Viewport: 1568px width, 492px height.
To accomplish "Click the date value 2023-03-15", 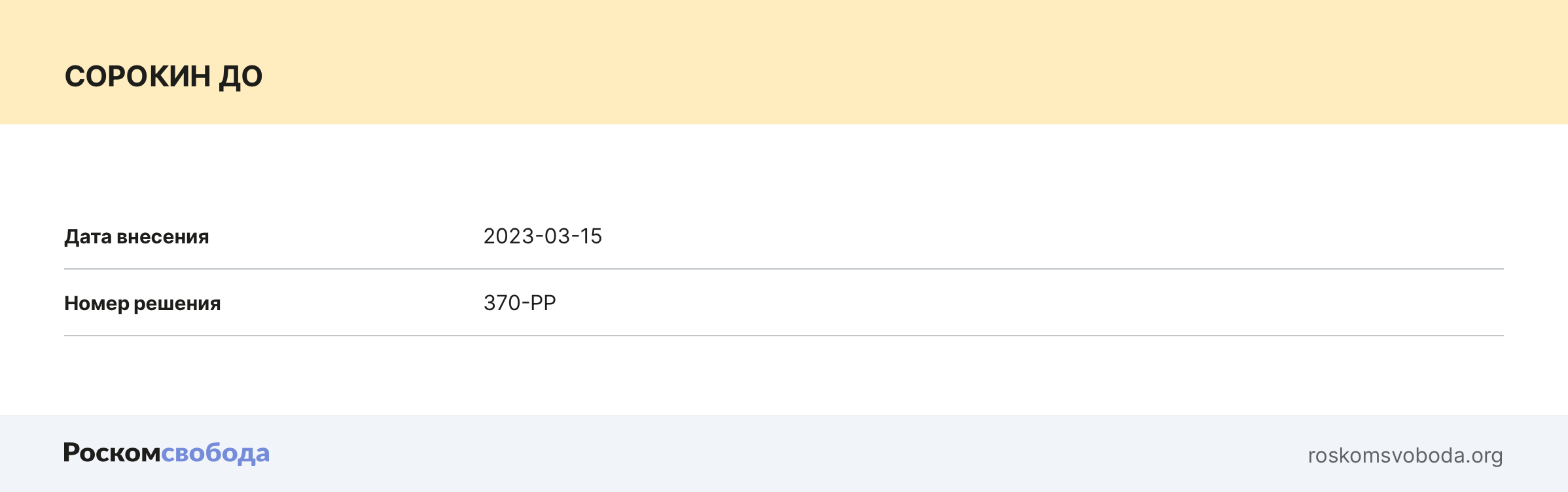I will 543,236.
